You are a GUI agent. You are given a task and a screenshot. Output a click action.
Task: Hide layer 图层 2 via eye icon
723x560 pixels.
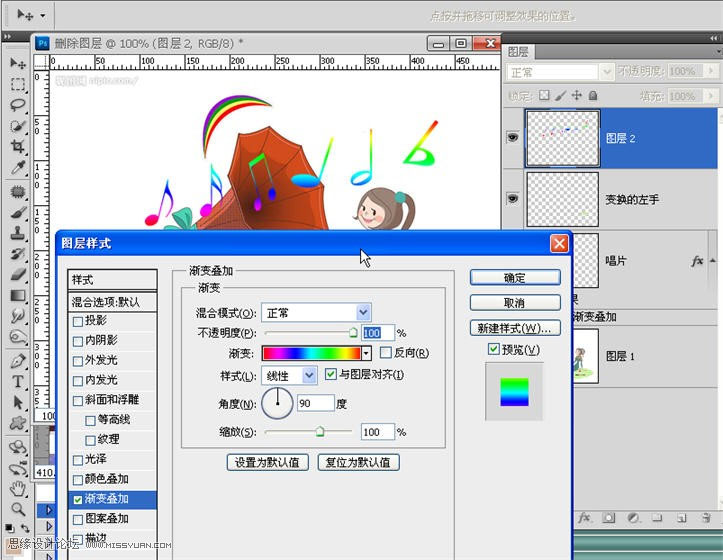pos(512,137)
